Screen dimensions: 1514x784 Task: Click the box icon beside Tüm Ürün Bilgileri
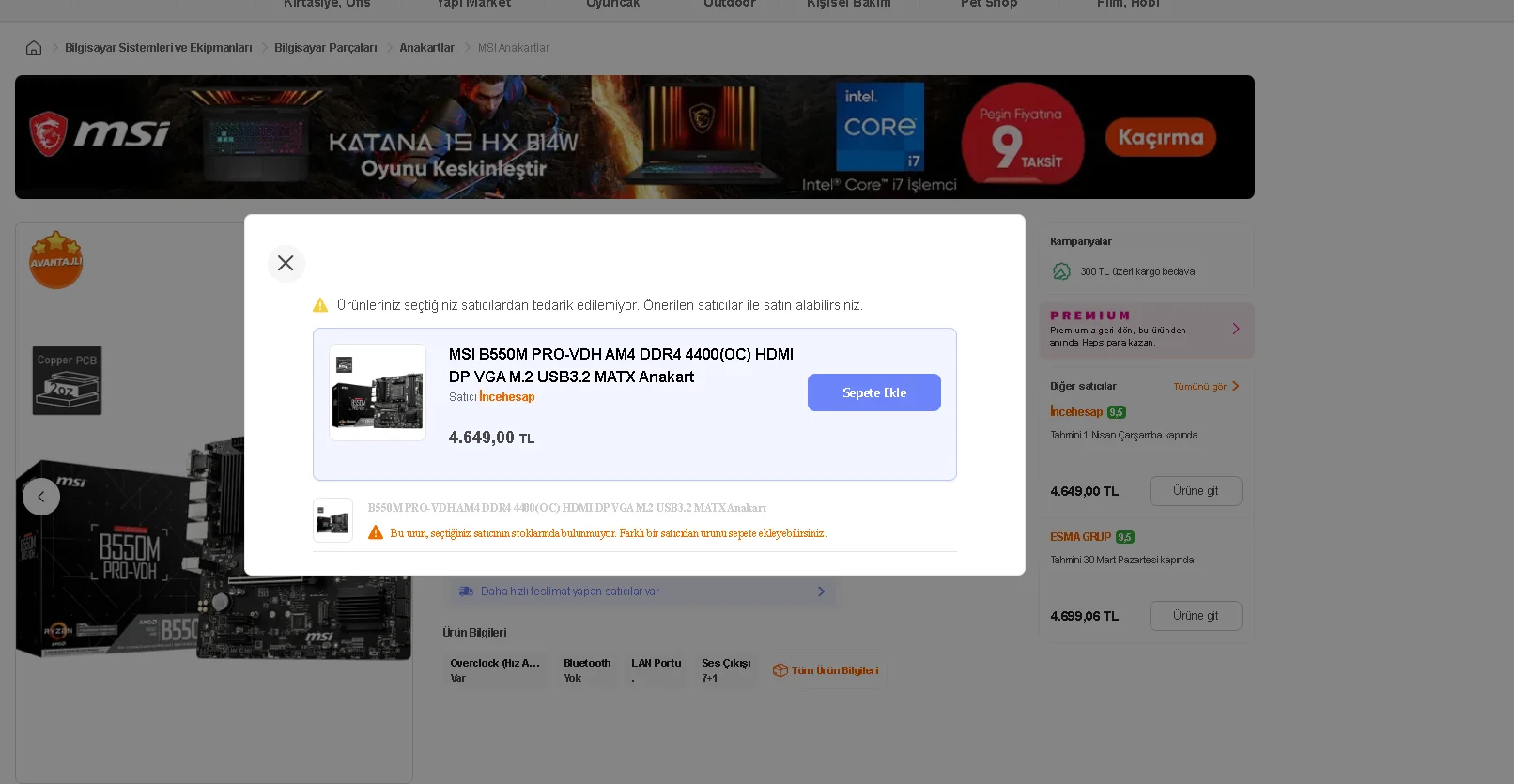click(x=780, y=670)
